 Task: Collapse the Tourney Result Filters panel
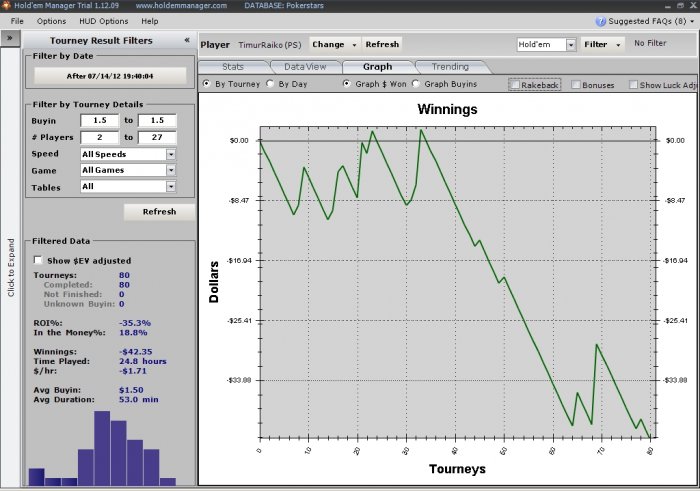[x=187, y=40]
